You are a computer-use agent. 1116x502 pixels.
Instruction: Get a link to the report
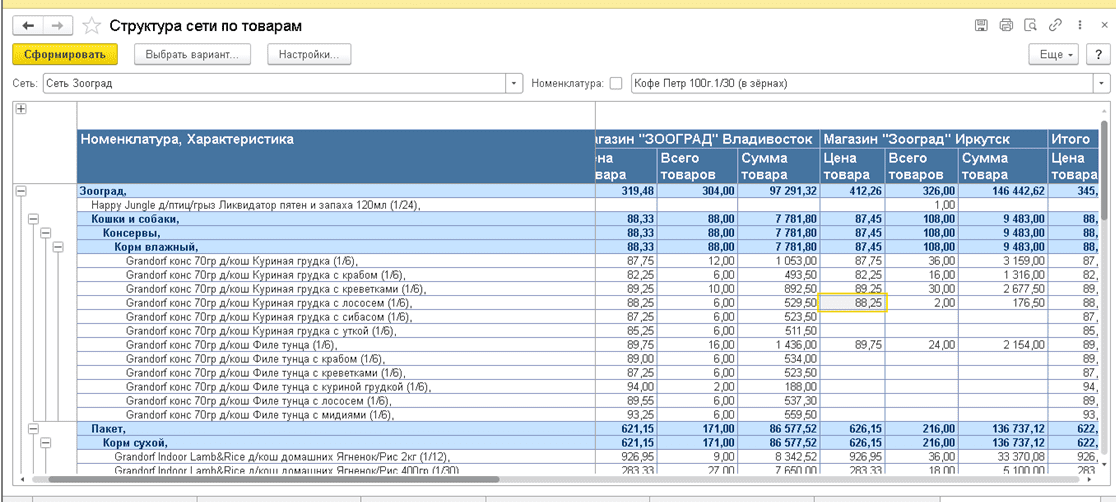click(x=1055, y=25)
